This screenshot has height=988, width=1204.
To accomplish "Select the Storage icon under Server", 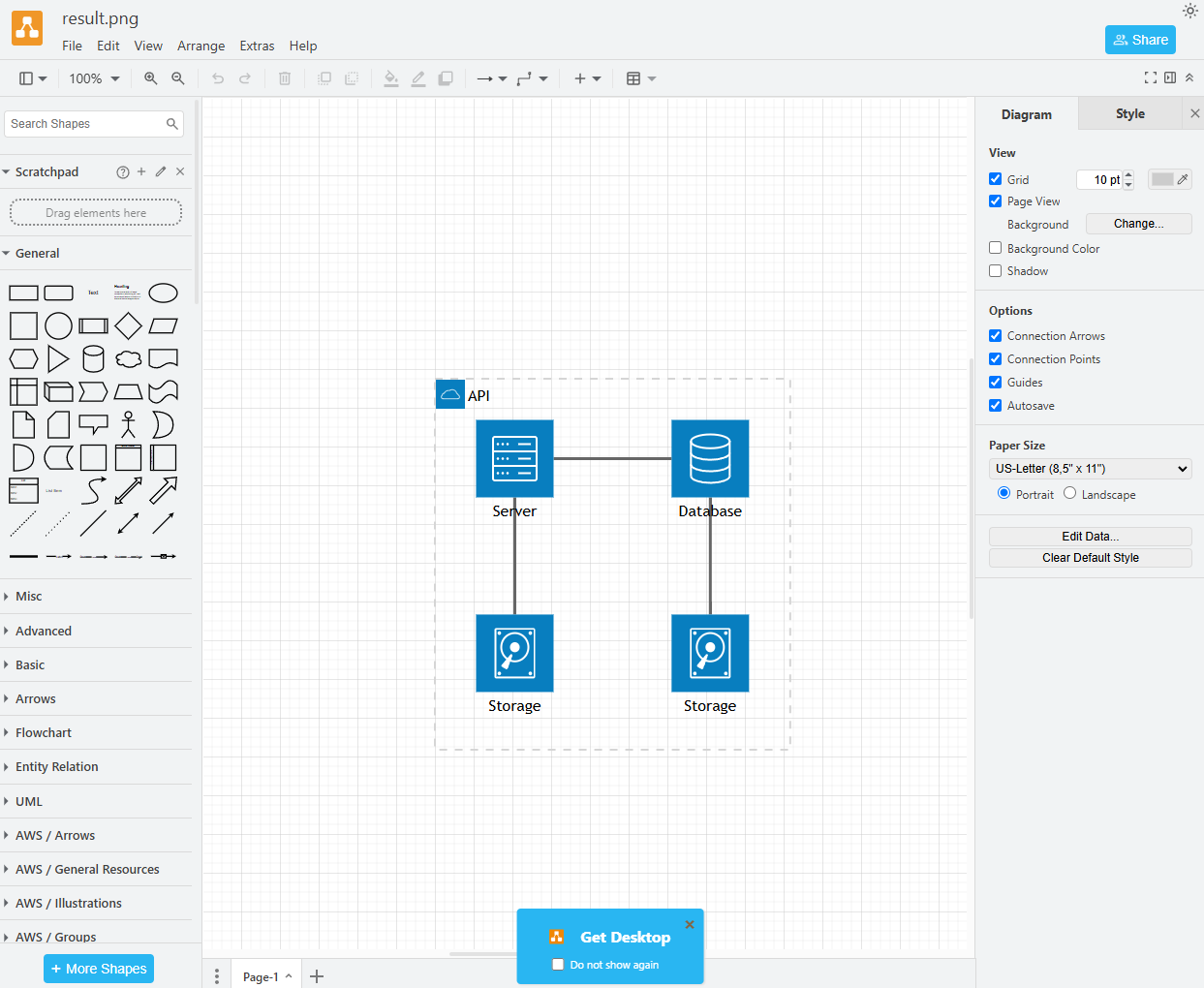I will tap(514, 653).
